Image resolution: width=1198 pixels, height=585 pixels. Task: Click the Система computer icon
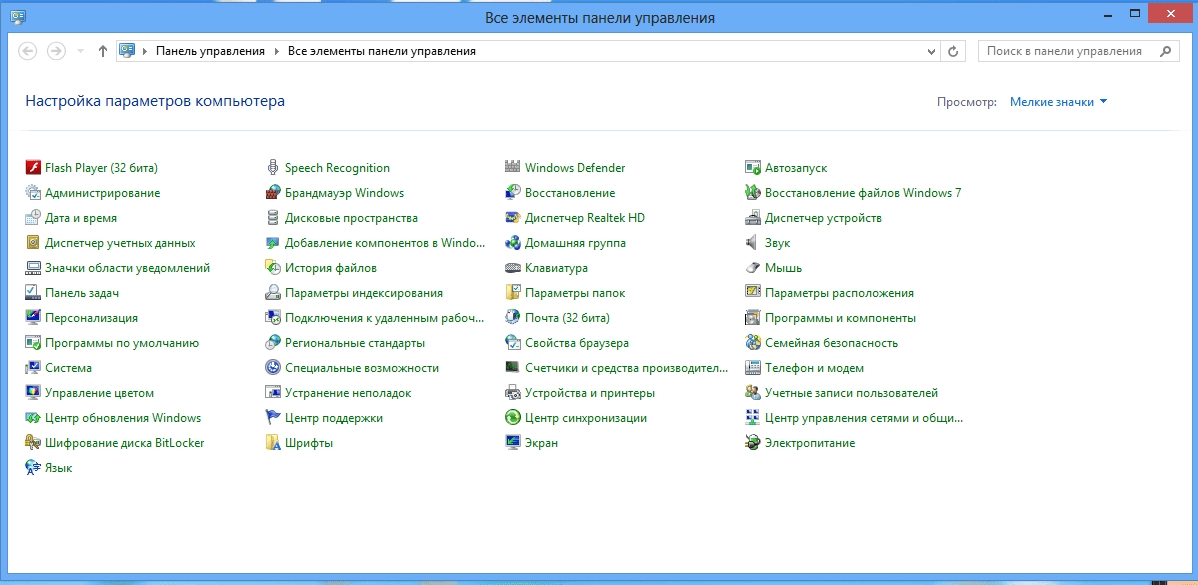tap(33, 368)
